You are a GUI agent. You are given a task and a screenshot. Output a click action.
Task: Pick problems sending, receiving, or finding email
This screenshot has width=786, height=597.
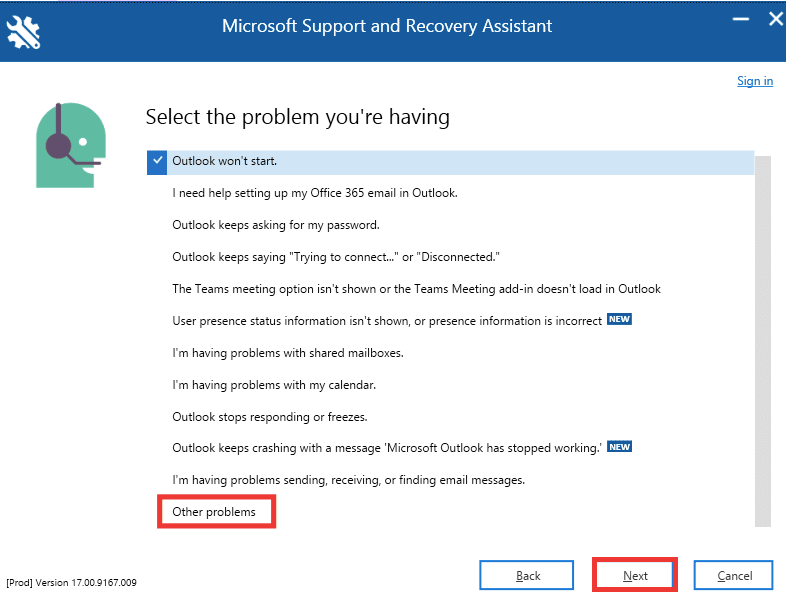pos(348,480)
